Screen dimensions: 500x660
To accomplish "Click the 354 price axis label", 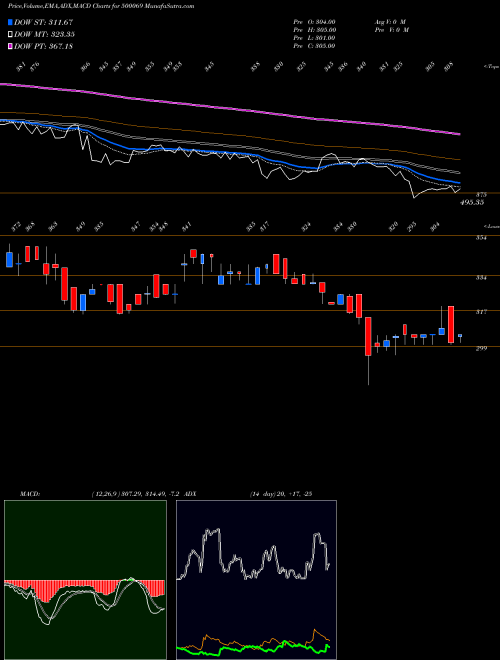I will point(482,238).
